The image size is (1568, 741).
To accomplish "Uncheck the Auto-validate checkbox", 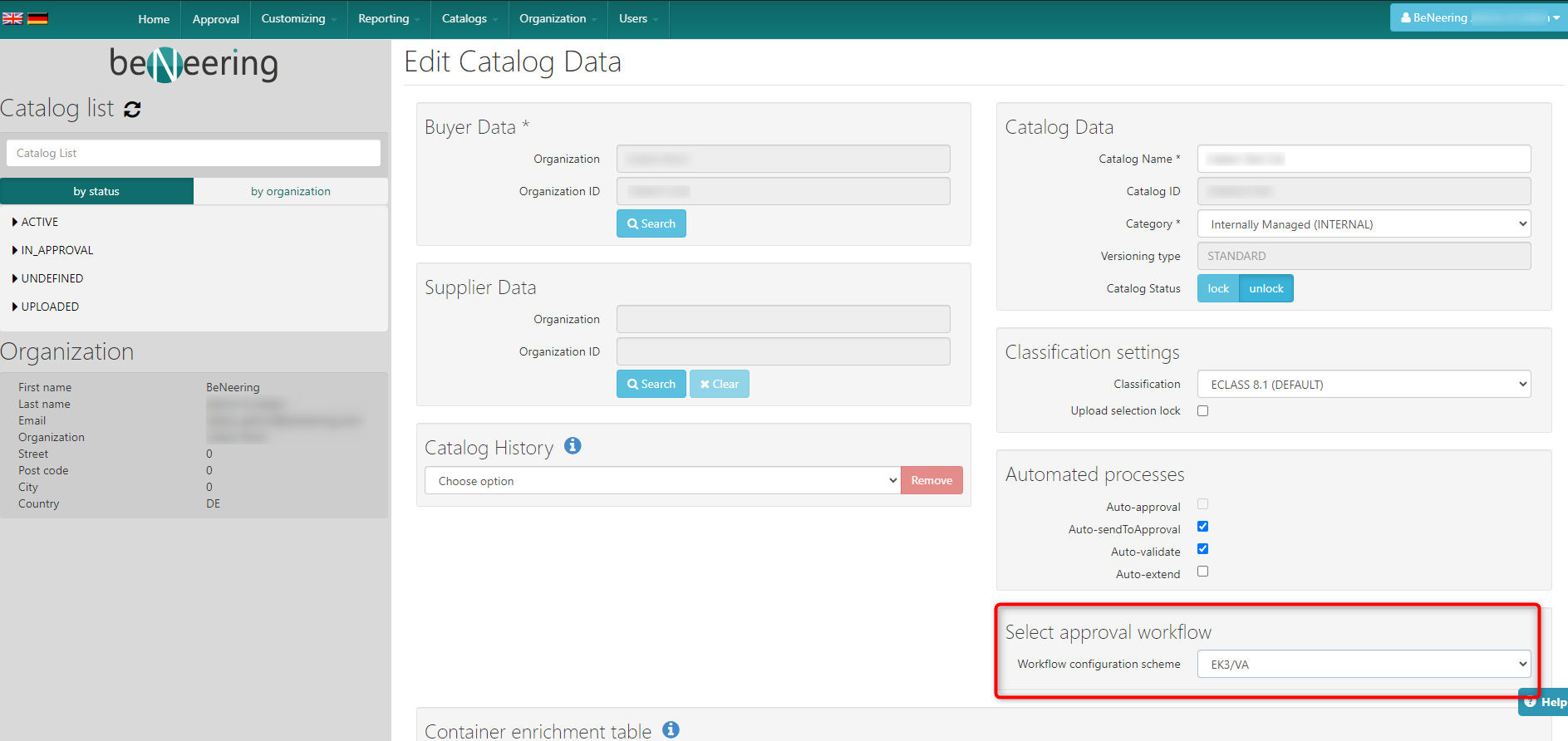I will point(1202,549).
